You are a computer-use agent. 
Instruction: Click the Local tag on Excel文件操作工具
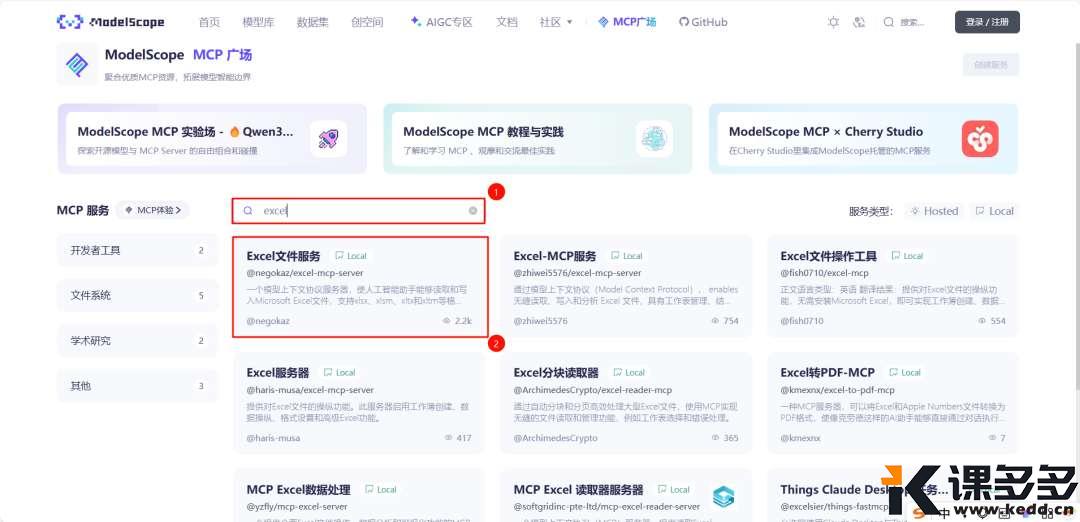point(907,255)
